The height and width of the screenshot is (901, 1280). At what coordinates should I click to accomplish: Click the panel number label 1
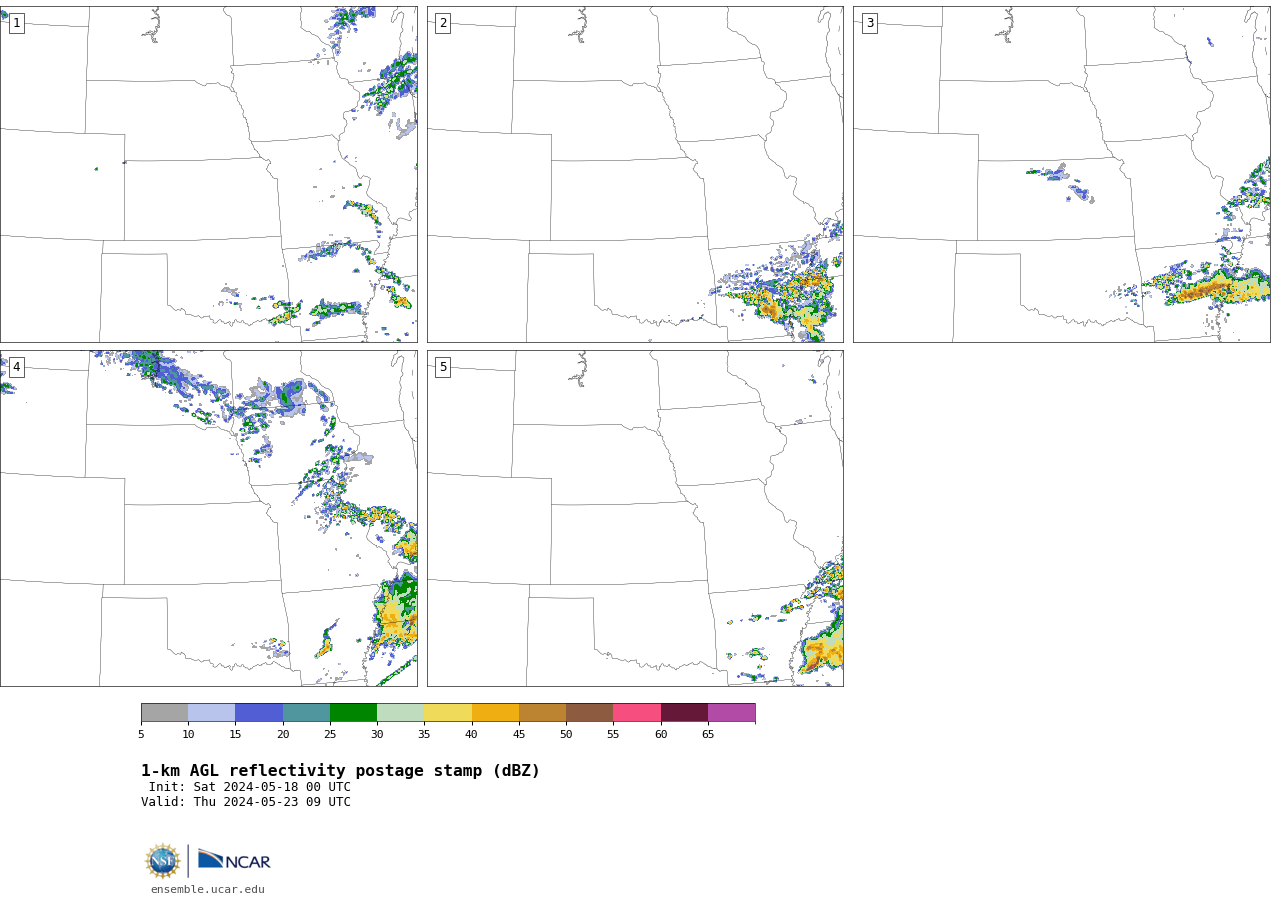[x=16, y=23]
